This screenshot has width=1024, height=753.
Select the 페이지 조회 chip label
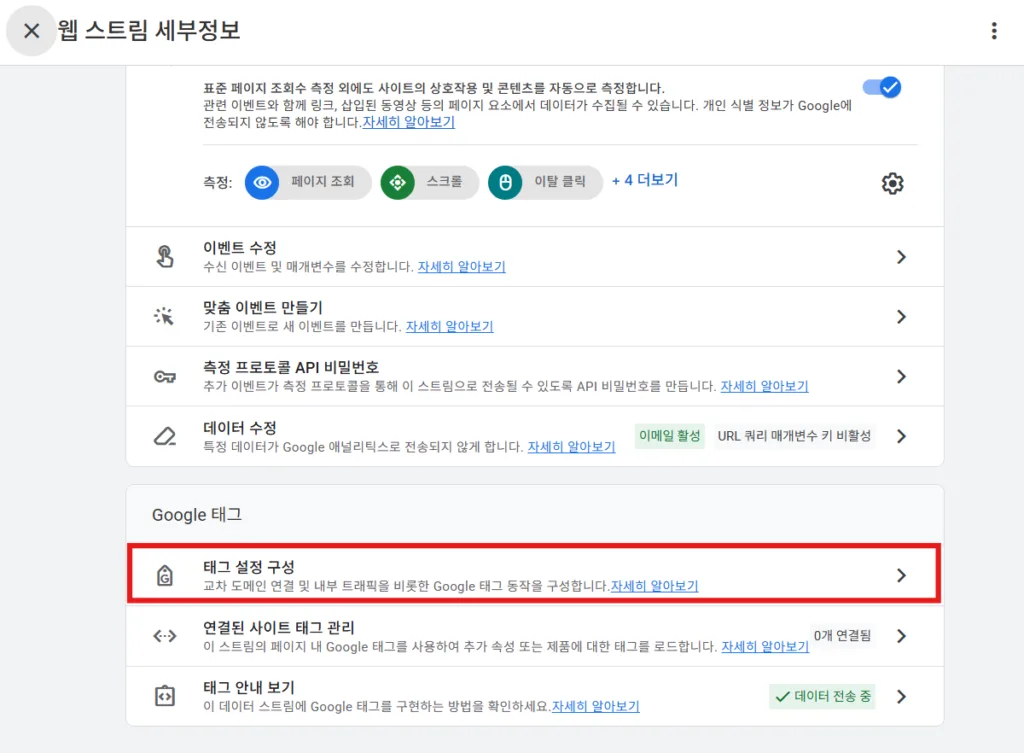[323, 182]
